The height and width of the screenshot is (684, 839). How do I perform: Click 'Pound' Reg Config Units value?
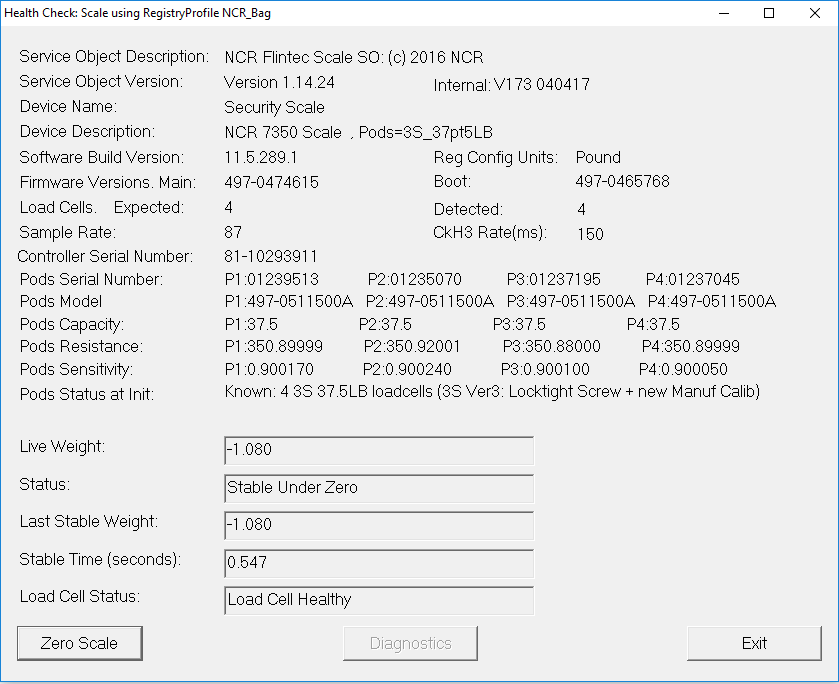(x=598, y=157)
